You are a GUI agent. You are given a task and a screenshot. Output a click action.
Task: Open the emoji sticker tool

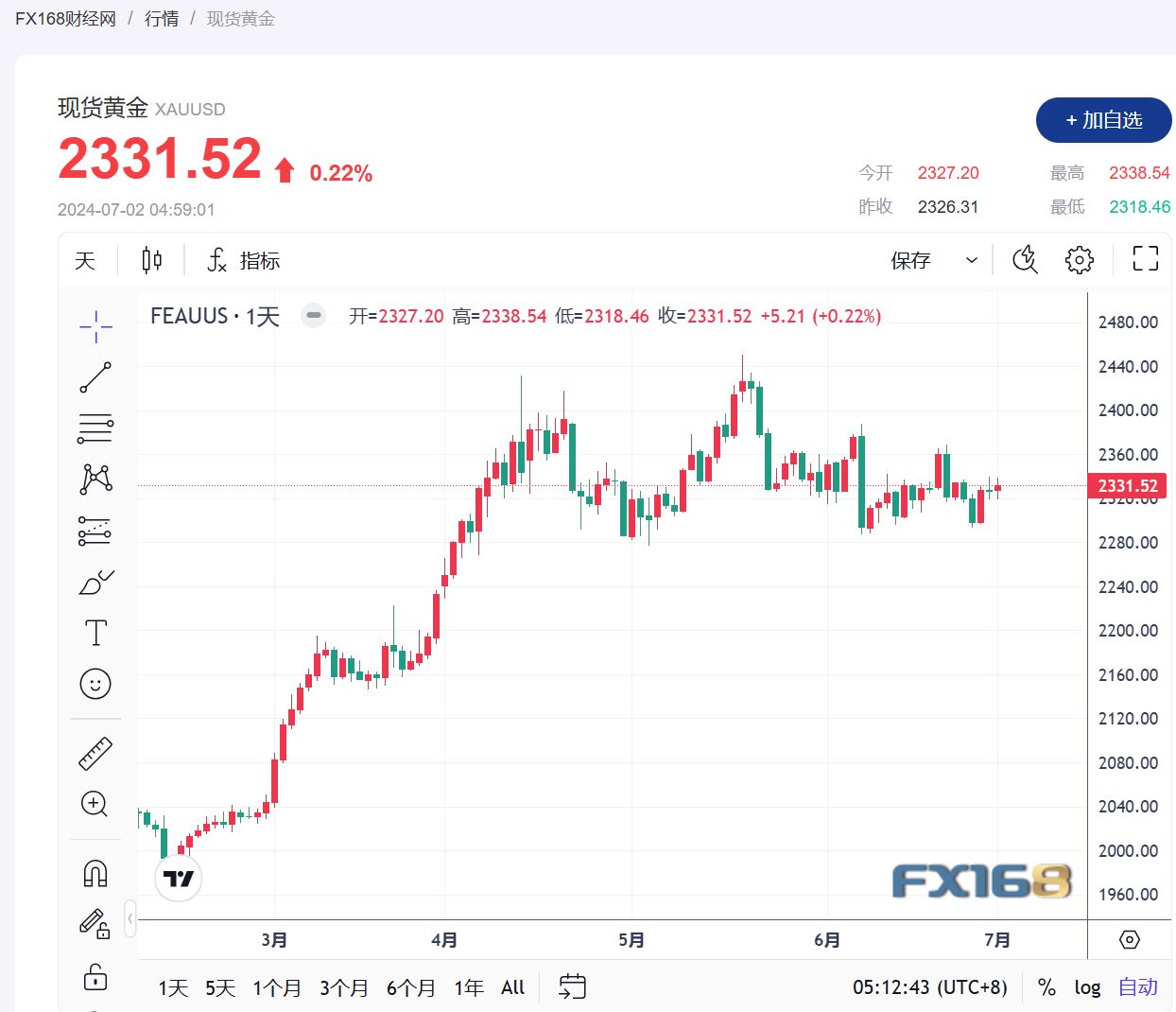pyautogui.click(x=95, y=683)
